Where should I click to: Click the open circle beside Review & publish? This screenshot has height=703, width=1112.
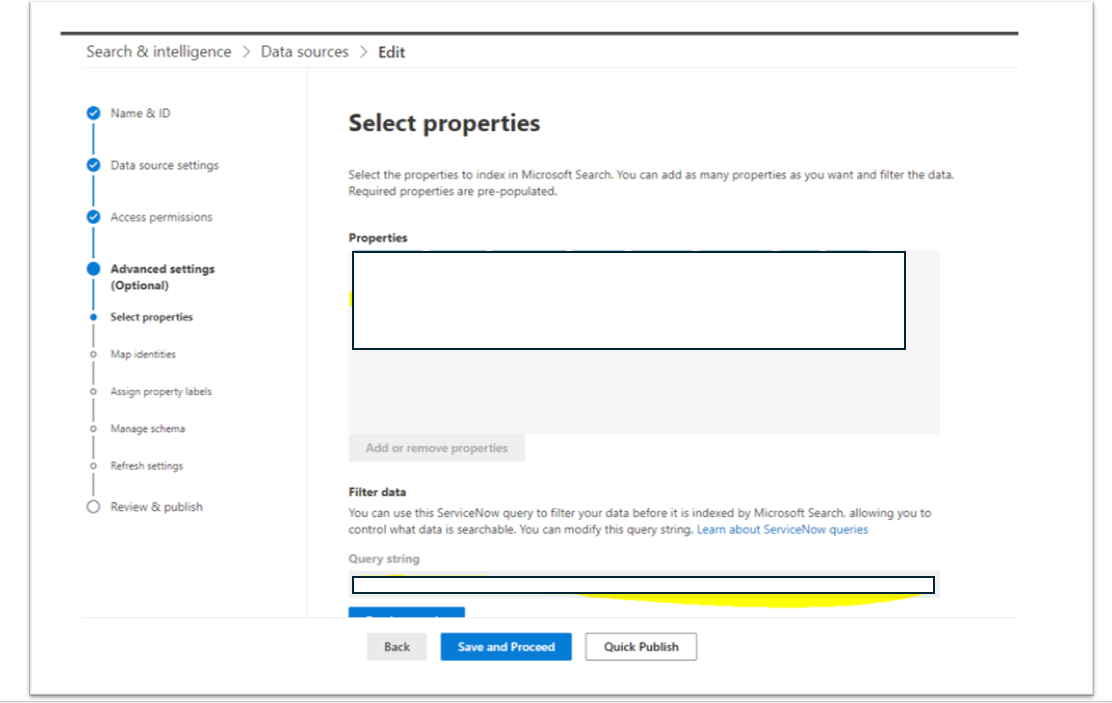pyautogui.click(x=93, y=507)
